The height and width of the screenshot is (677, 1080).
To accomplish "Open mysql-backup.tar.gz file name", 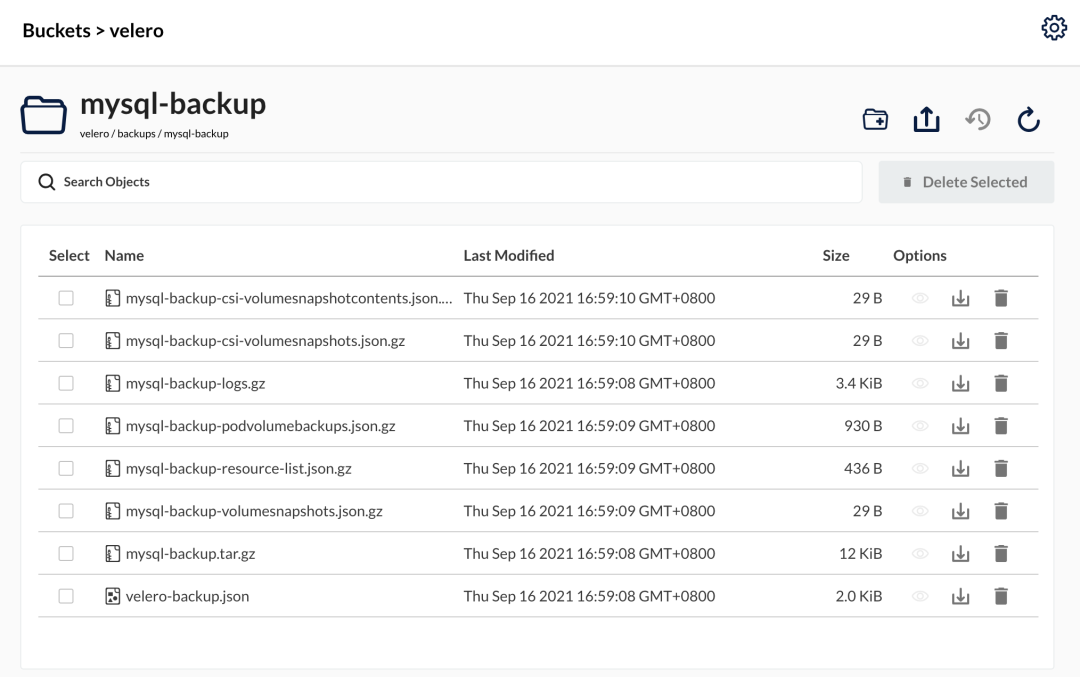I will click(x=190, y=554).
